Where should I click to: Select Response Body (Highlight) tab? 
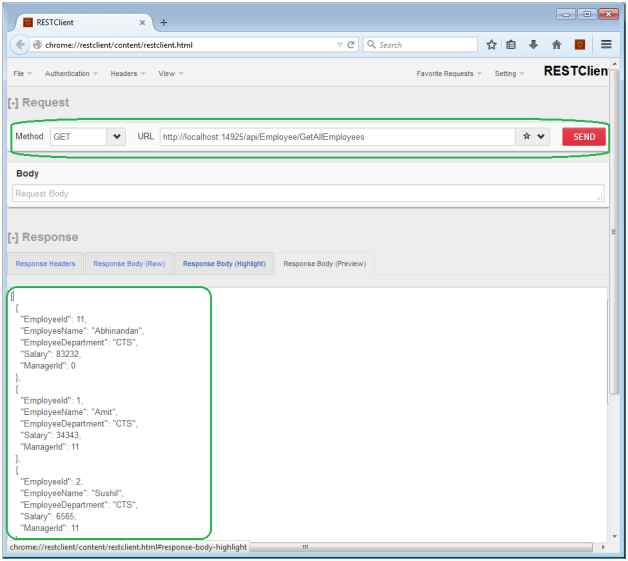pos(224,263)
